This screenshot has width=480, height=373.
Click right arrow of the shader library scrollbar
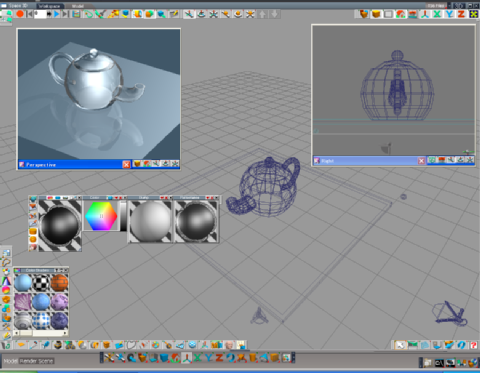click(x=65, y=333)
